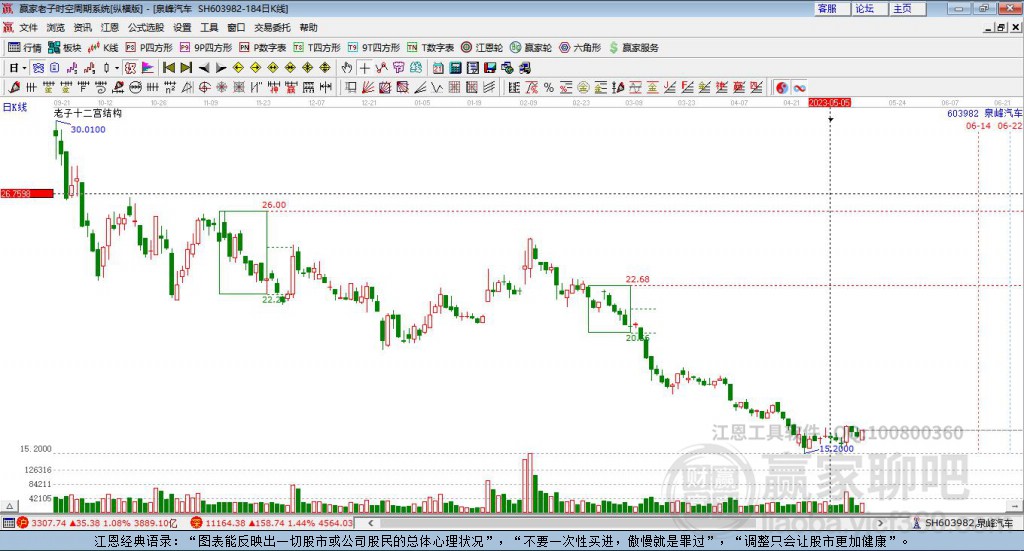Jump to last bar with green skip-forward icon

pos(186,67)
